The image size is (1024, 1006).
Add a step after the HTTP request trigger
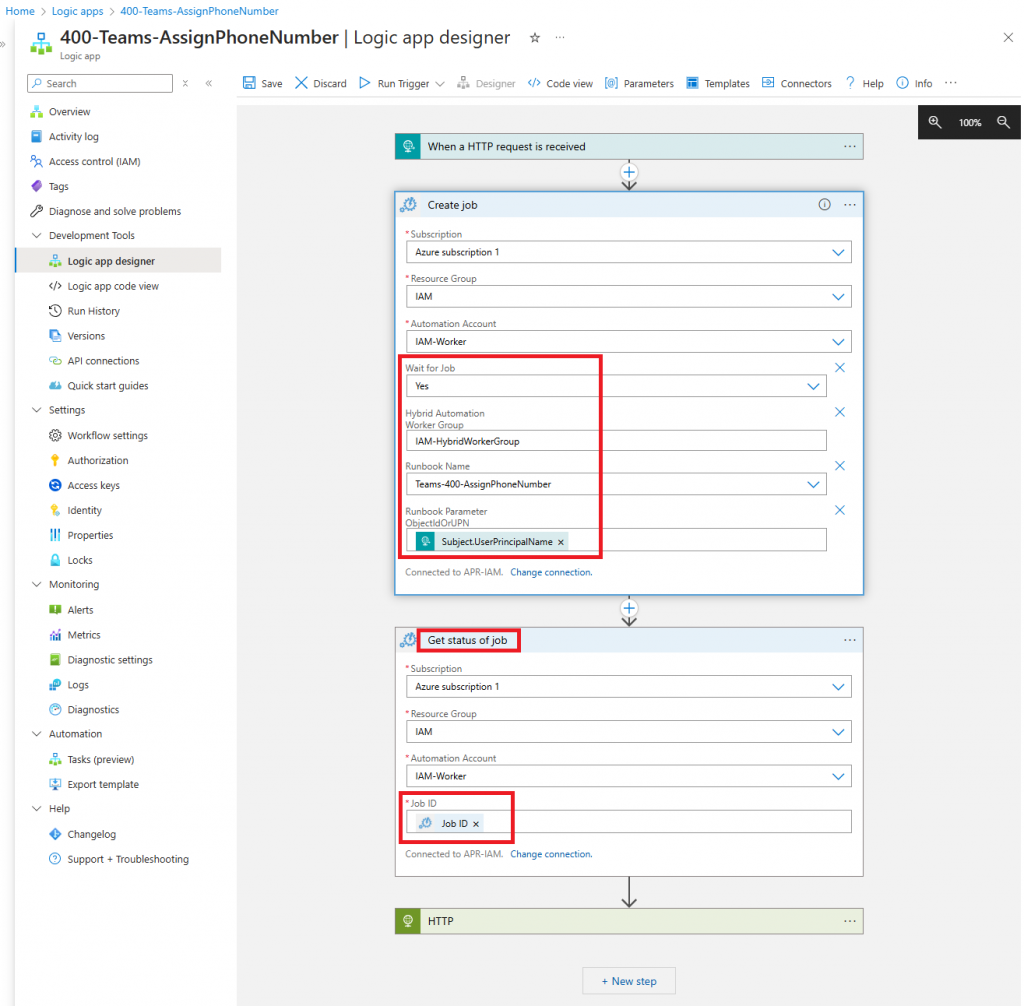[x=629, y=172]
